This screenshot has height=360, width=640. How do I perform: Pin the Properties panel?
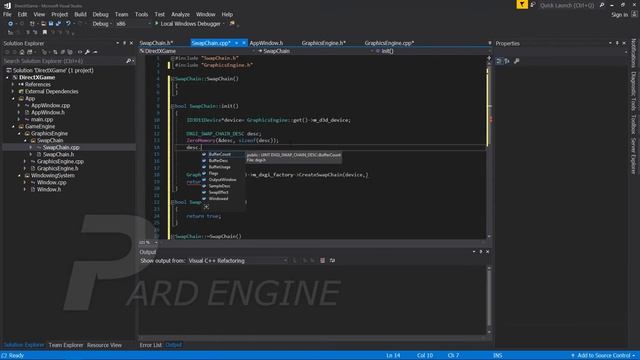click(617, 43)
